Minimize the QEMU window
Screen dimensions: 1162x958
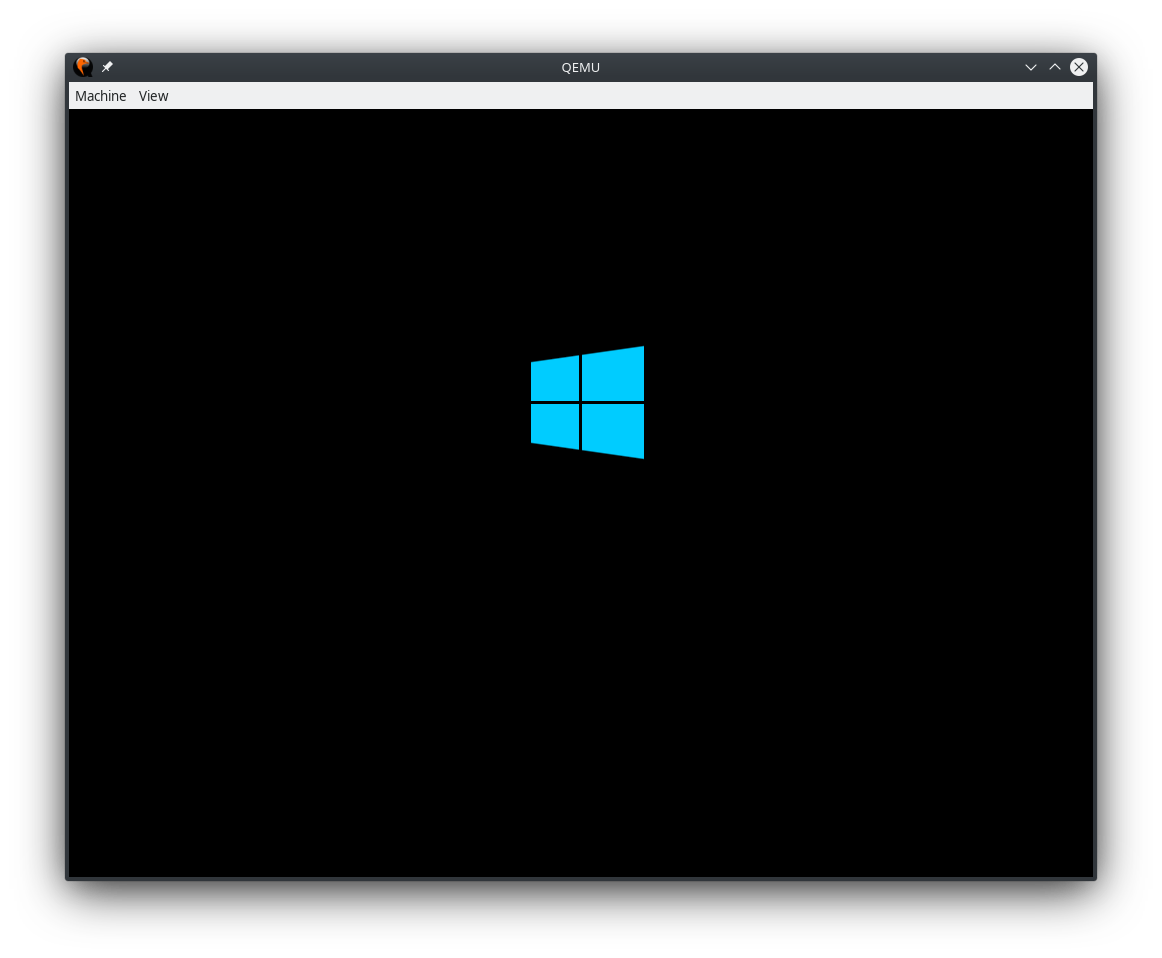pyautogui.click(x=1031, y=67)
